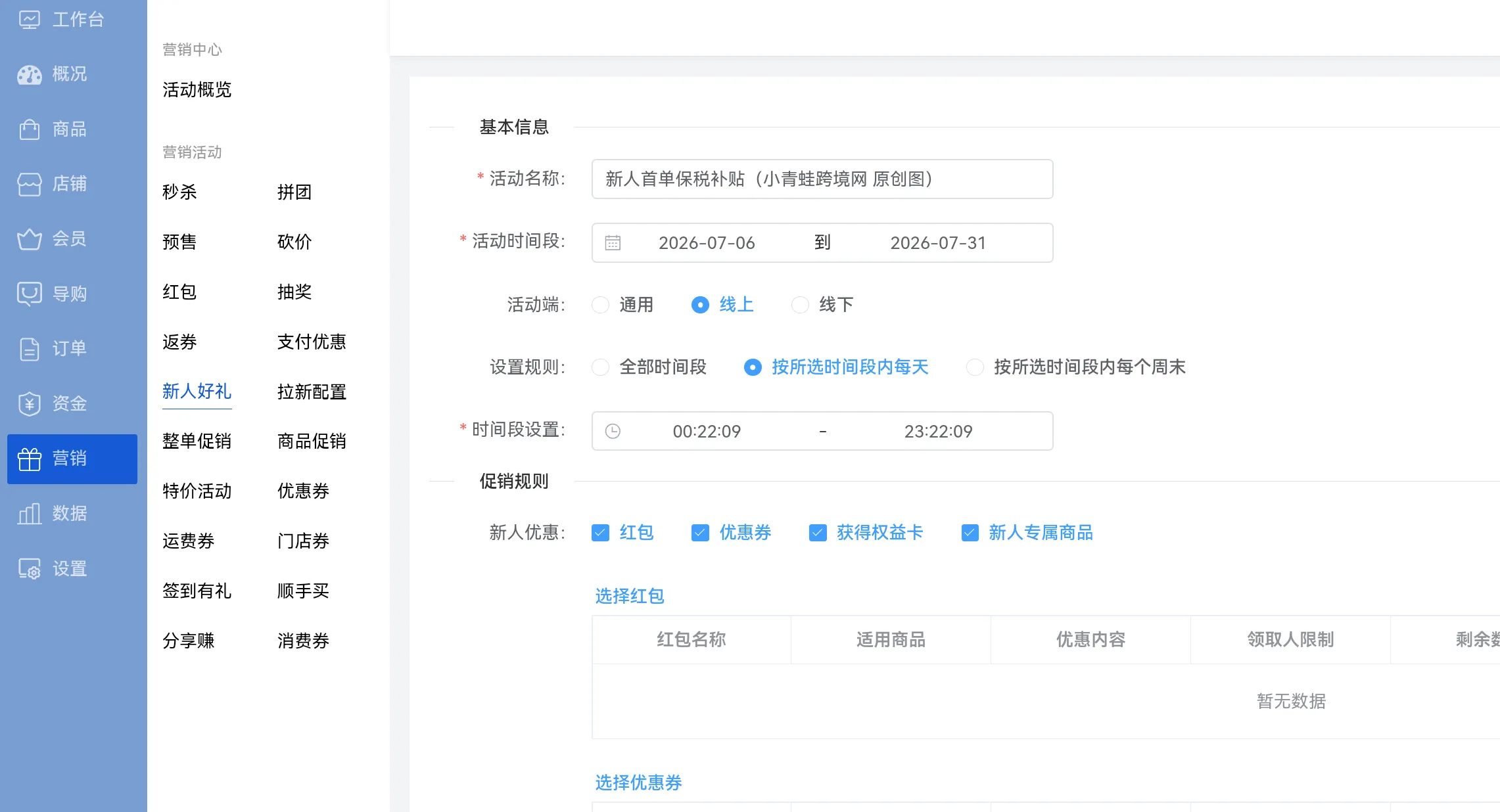Click the 会员 crown icon

tap(29, 239)
